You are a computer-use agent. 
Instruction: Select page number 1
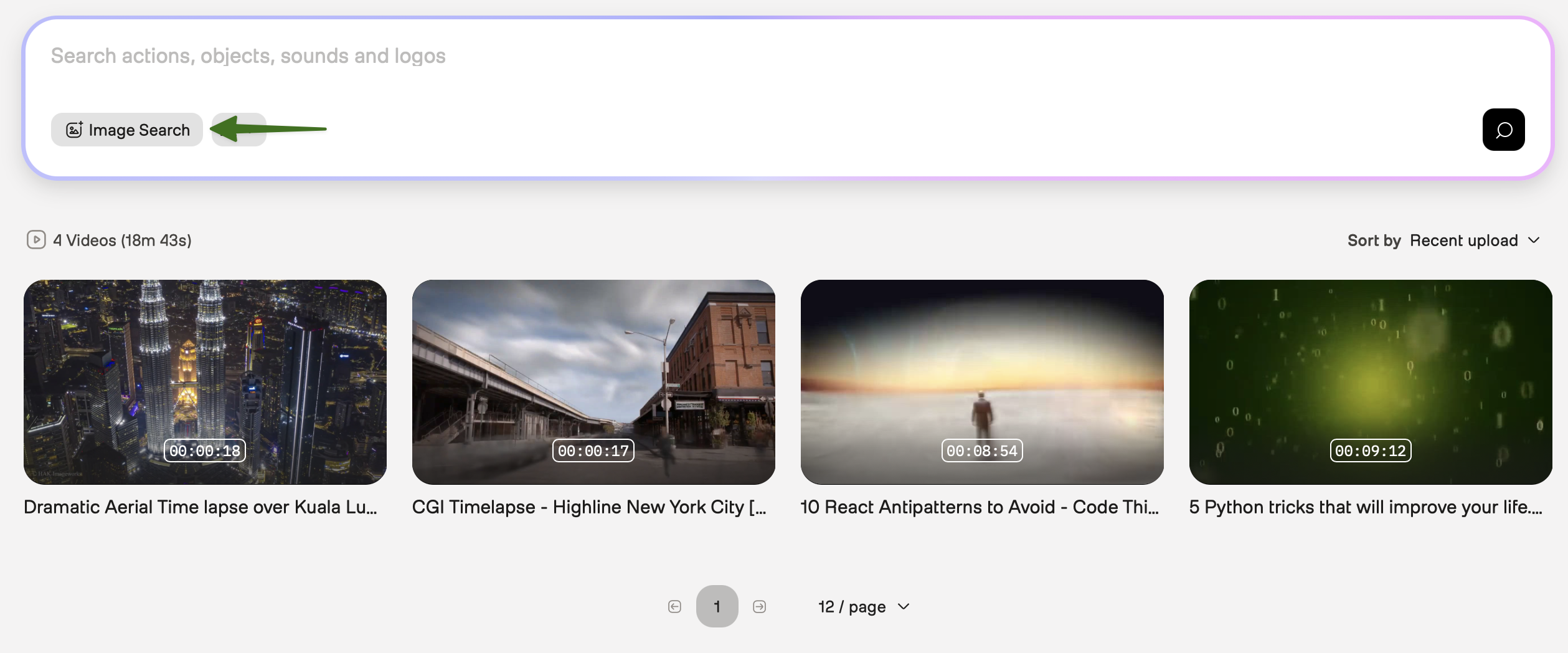click(x=717, y=606)
